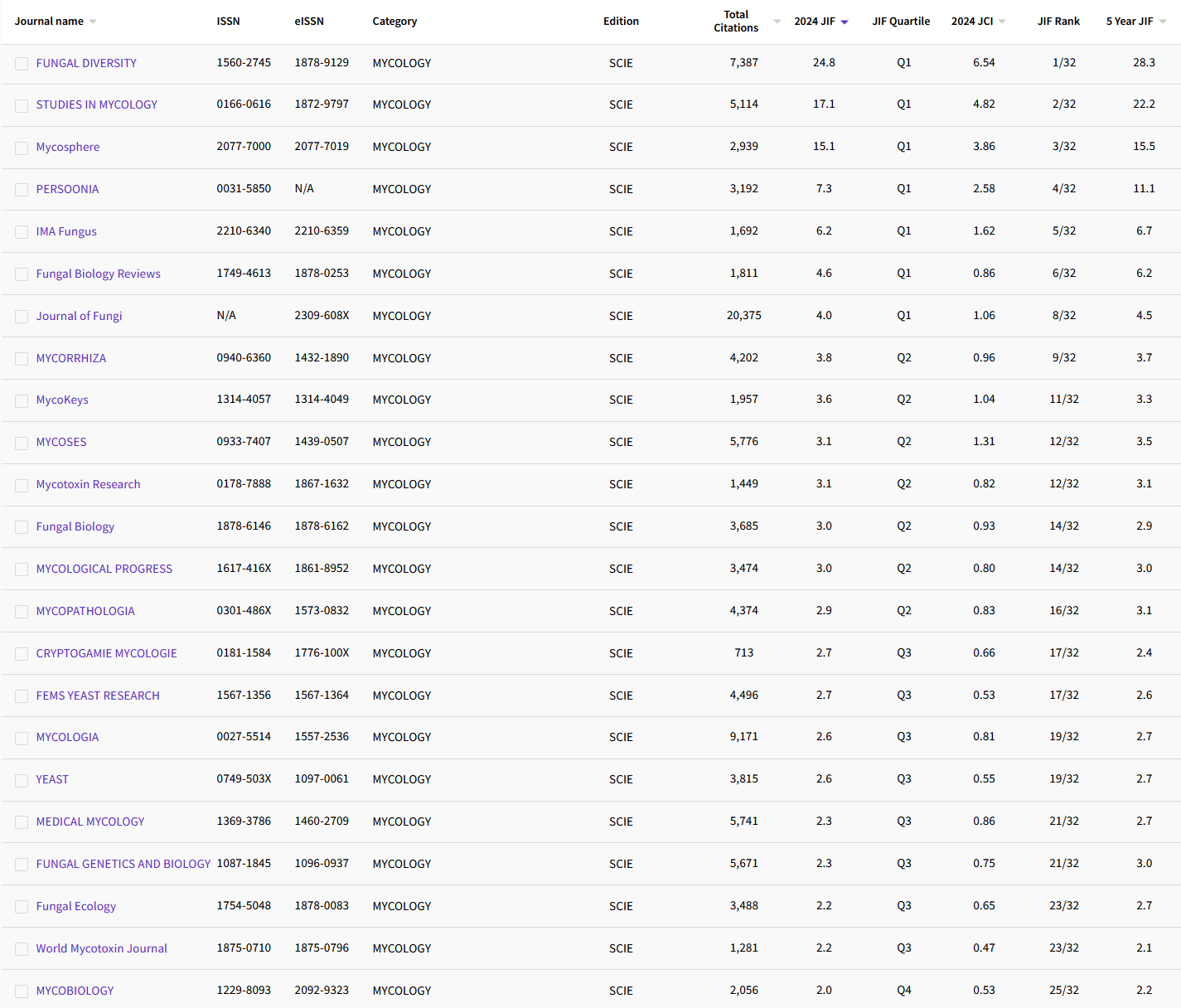Select the MYCOBIOLOGY row checkbox
Image resolution: width=1181 pixels, height=1008 pixels.
pyautogui.click(x=22, y=991)
